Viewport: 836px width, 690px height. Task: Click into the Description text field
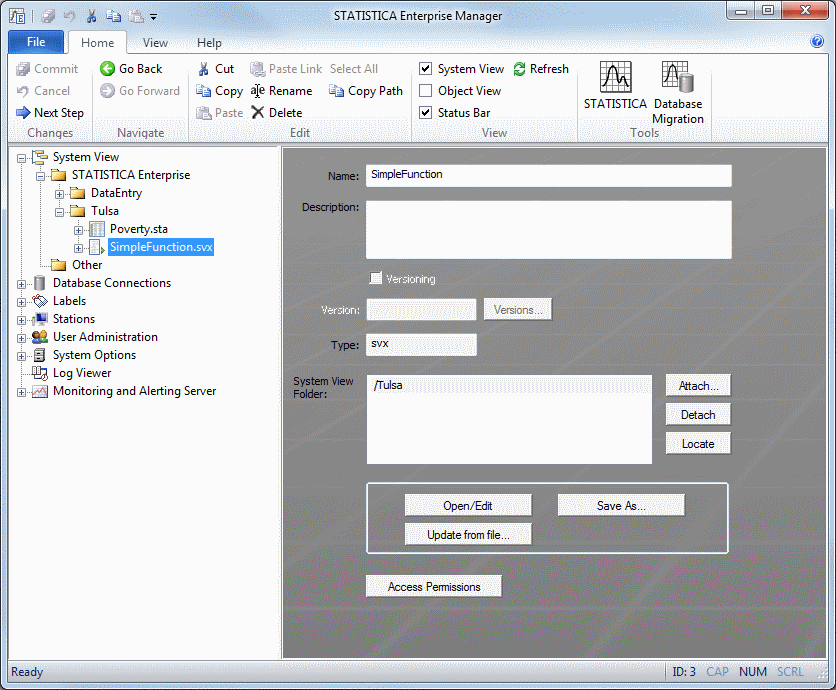point(549,230)
